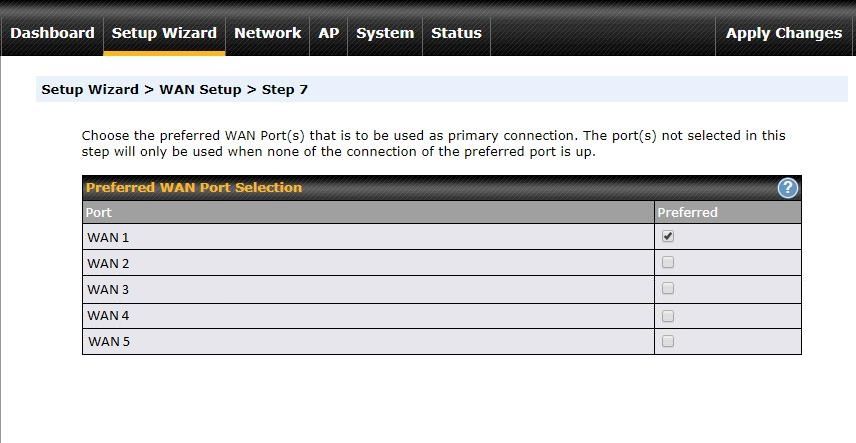View the Status tab
This screenshot has height=443, width=856.
coord(456,33)
